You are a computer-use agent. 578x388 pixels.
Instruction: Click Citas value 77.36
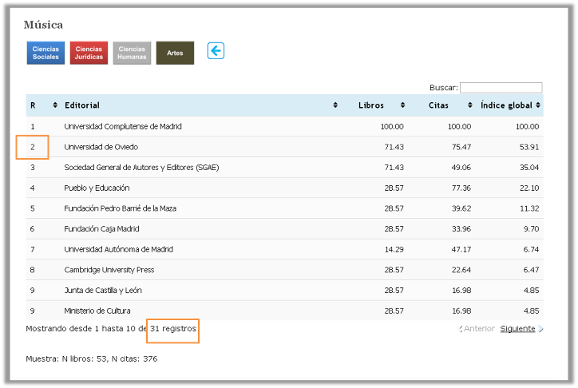pos(461,188)
